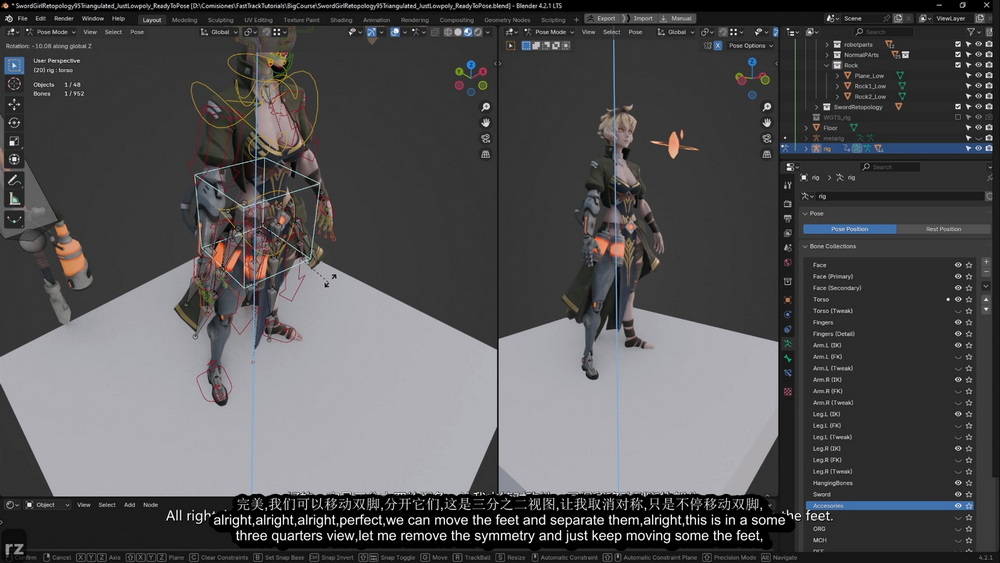
Task: Star the Fingers bone collection
Action: point(969,322)
